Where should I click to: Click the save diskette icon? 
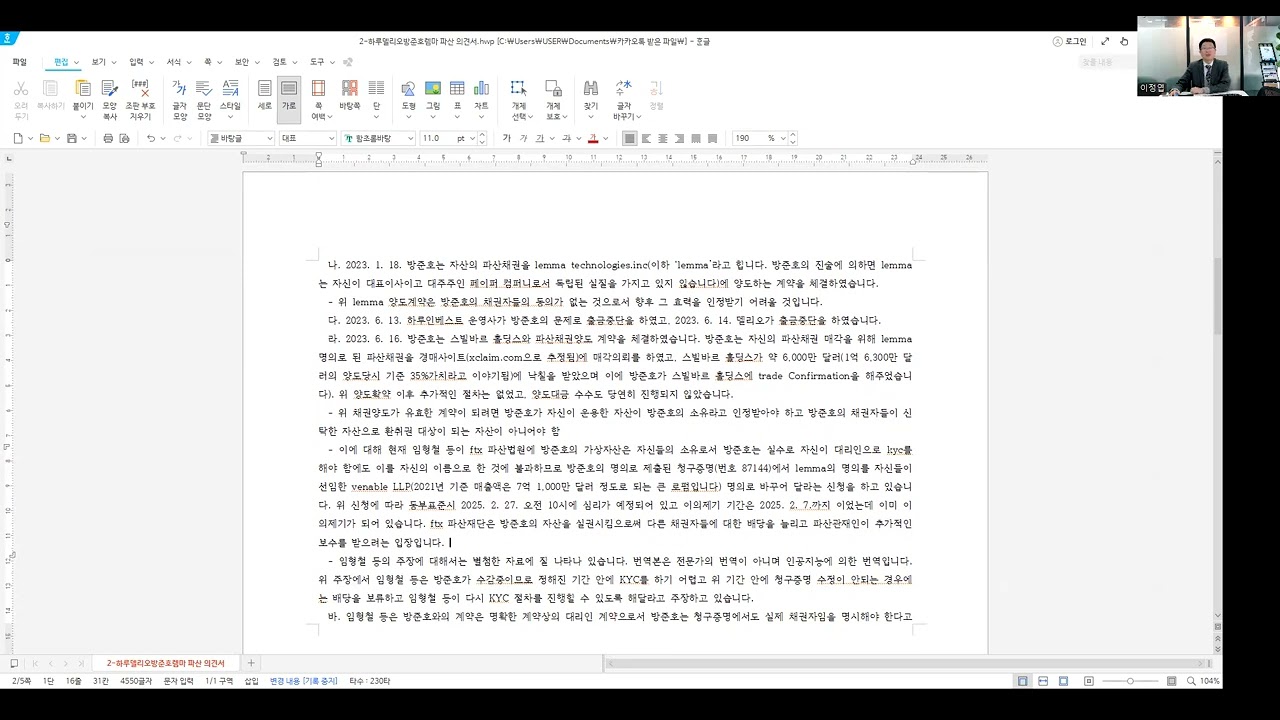(x=71, y=138)
